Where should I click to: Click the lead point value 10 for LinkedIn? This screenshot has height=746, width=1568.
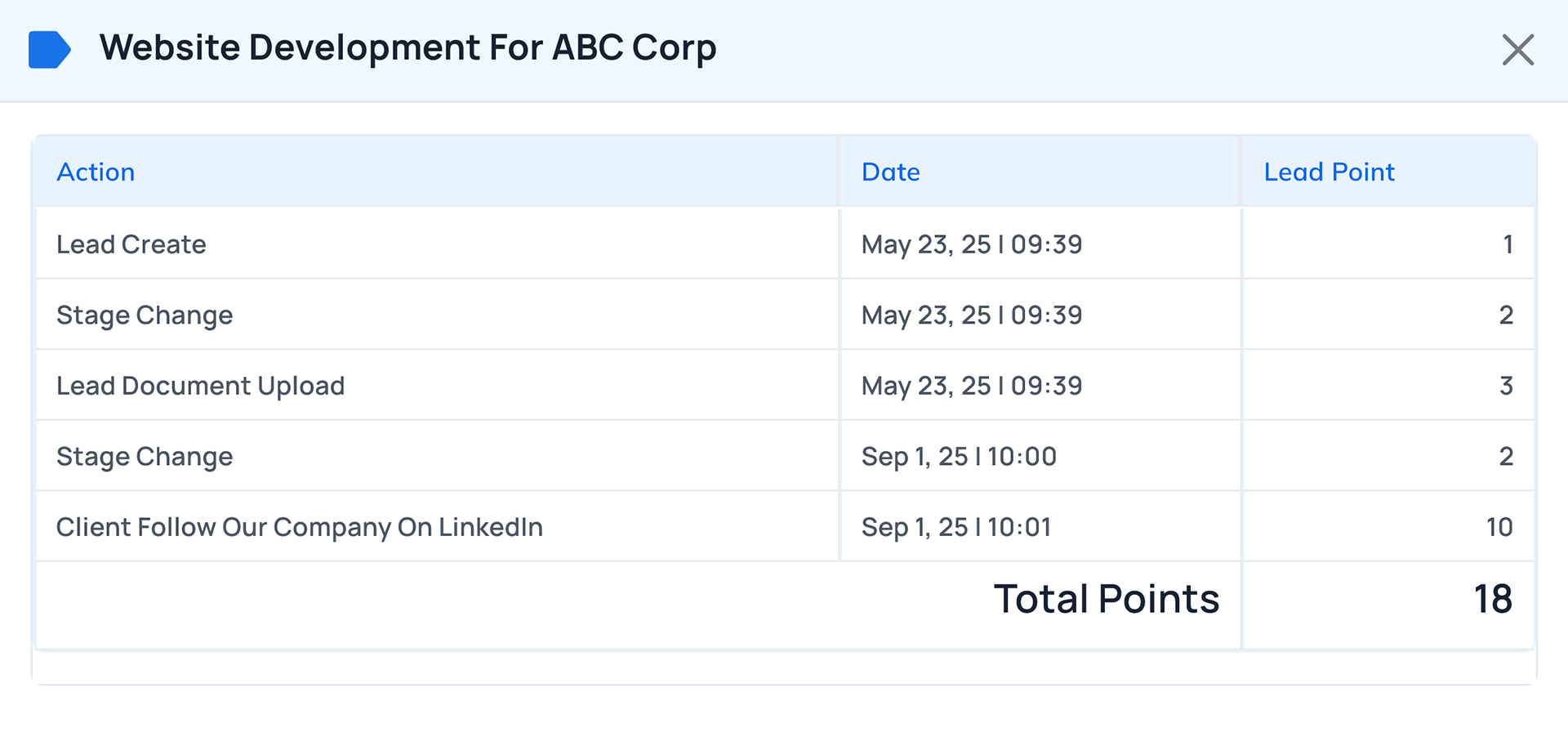click(1499, 527)
